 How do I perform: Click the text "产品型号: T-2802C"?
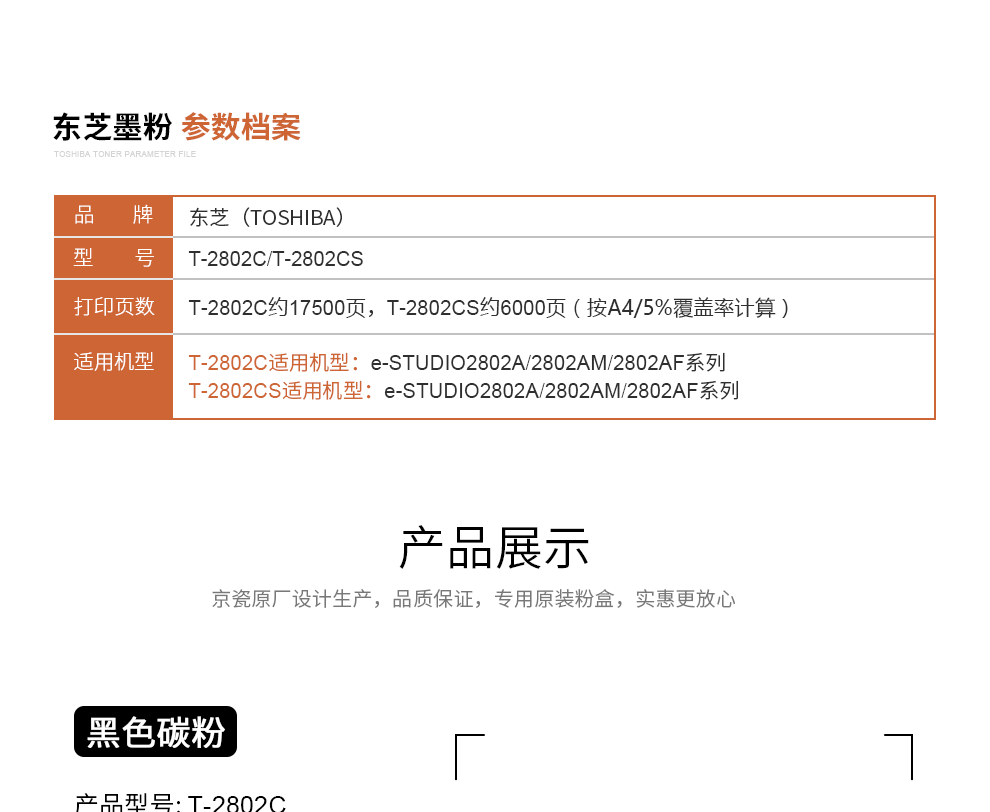pos(180,802)
